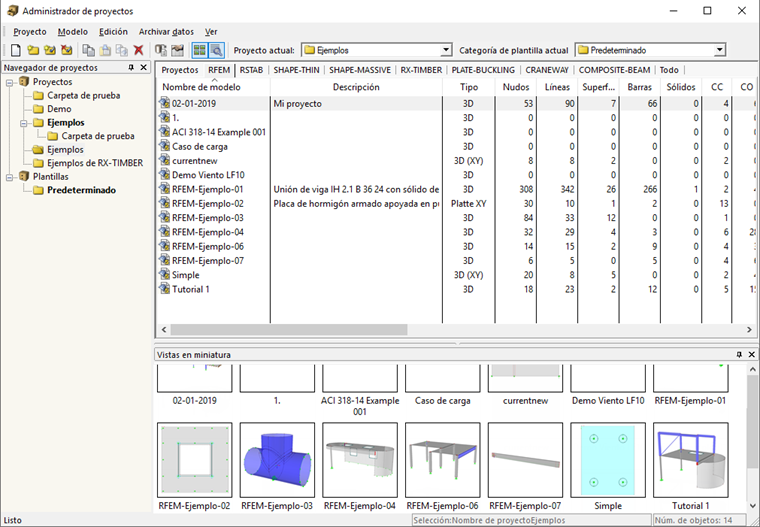Click the recycle bin table icon

pos(177,50)
